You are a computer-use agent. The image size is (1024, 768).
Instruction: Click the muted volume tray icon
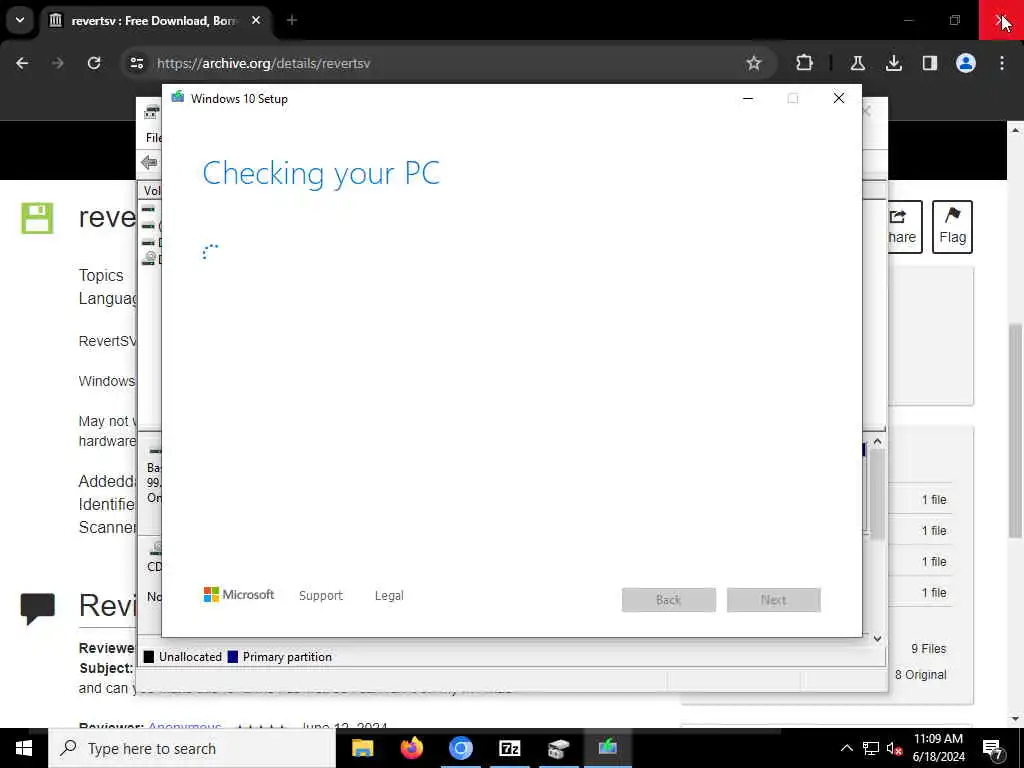coord(895,748)
